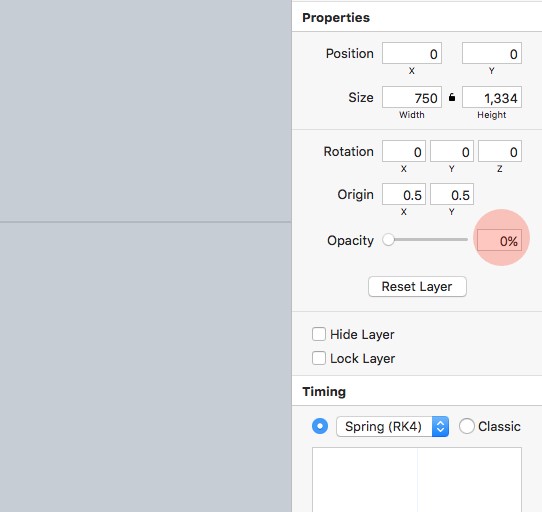Click the Reset Layer button
Screen dimensions: 542x512
click(x=417, y=287)
